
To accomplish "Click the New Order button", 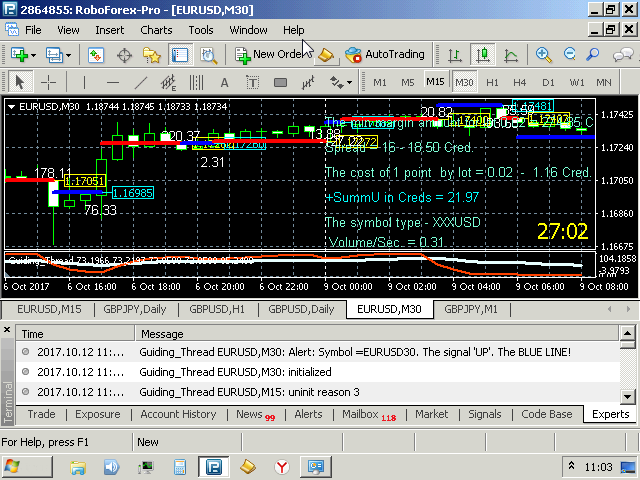I will (269, 55).
